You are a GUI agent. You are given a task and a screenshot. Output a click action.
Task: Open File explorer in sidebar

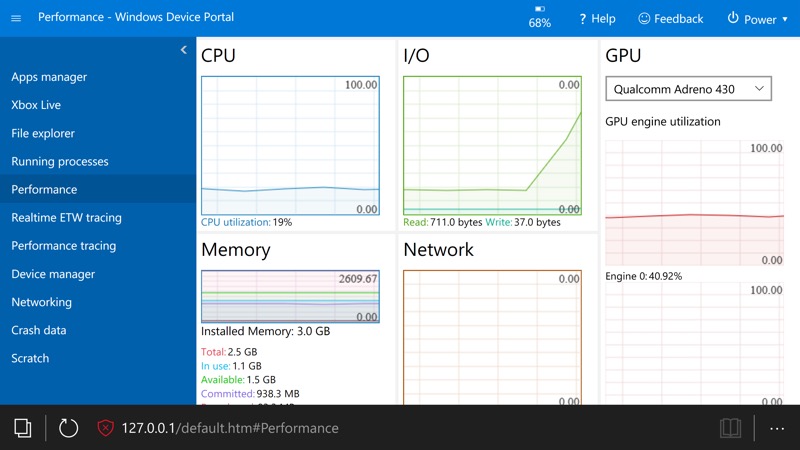[x=43, y=133]
